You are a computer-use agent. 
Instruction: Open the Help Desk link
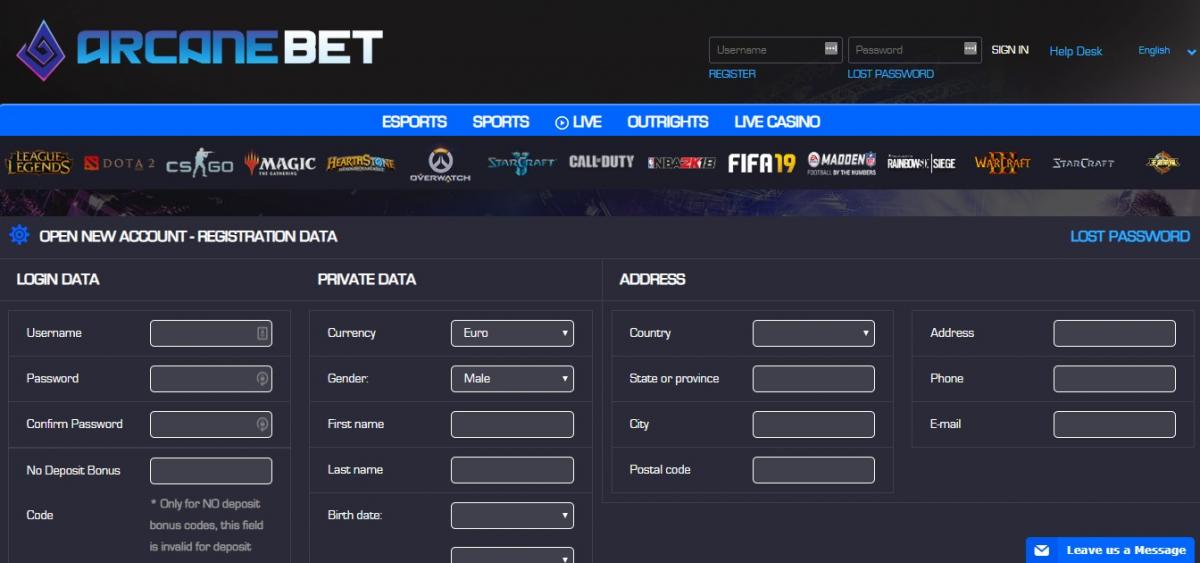(1076, 51)
